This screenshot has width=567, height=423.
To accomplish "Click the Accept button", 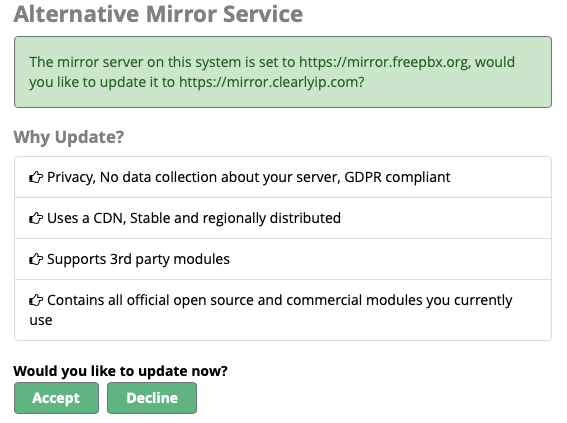I will click(56, 398).
